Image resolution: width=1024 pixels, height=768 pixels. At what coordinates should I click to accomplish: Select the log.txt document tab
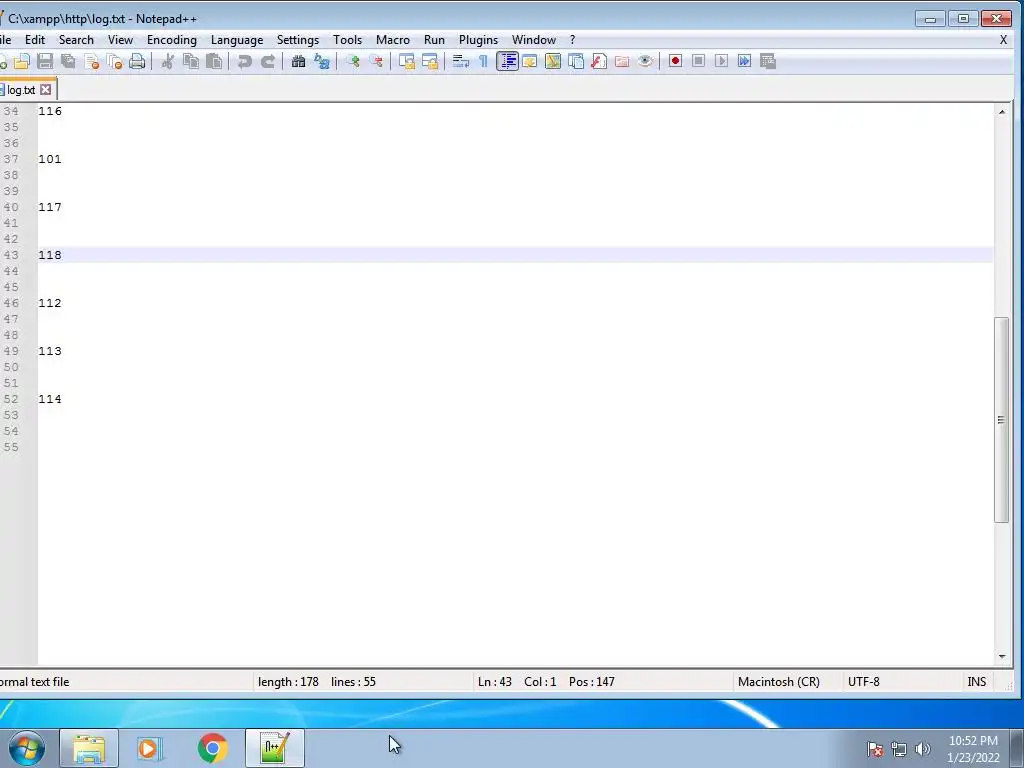click(x=21, y=90)
